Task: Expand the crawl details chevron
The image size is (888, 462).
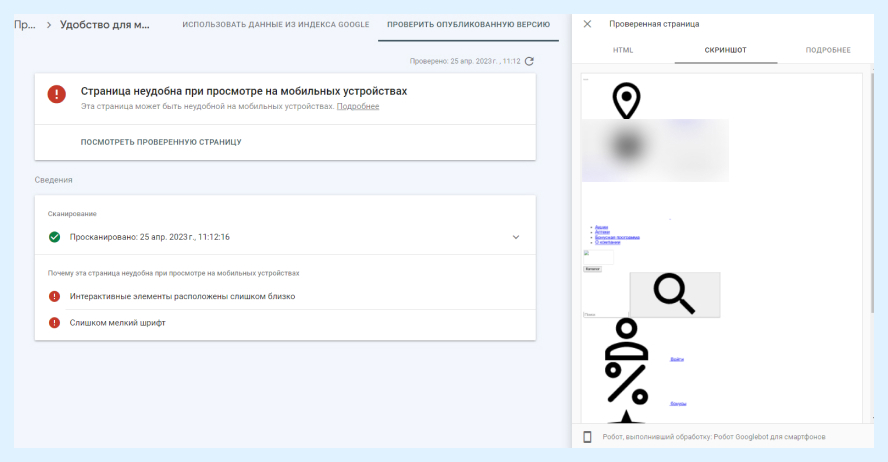Action: pos(516,237)
